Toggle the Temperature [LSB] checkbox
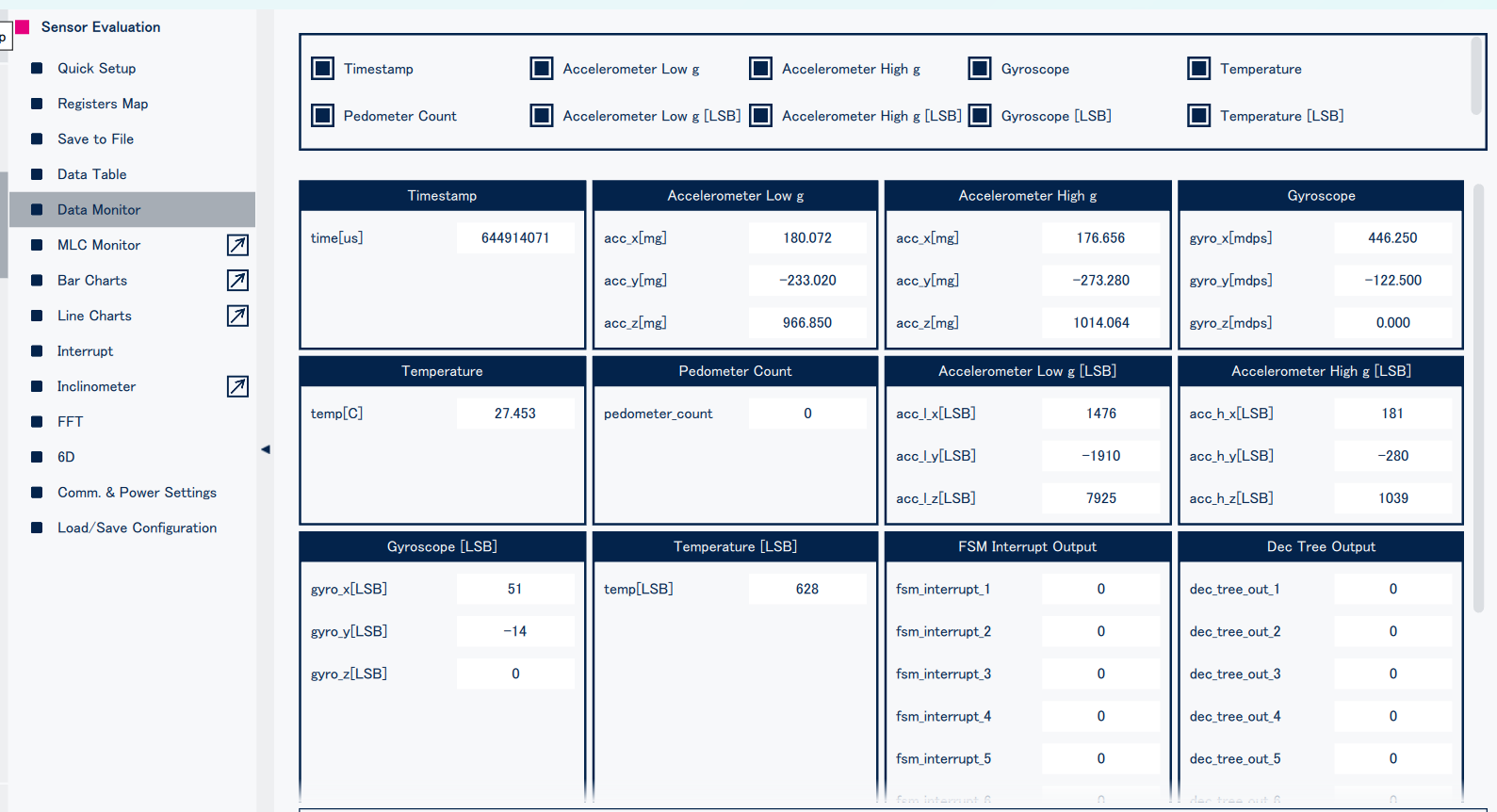 (1198, 116)
